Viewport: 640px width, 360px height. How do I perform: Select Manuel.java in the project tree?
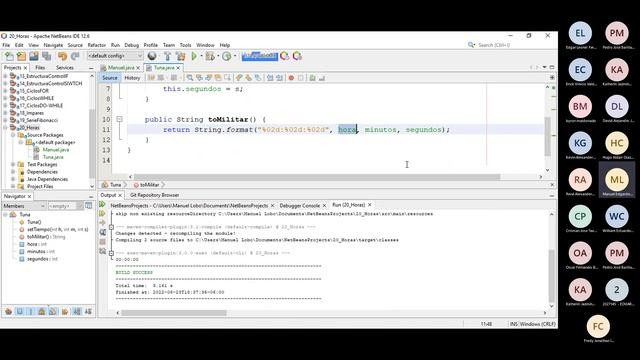pyautogui.click(x=56, y=149)
